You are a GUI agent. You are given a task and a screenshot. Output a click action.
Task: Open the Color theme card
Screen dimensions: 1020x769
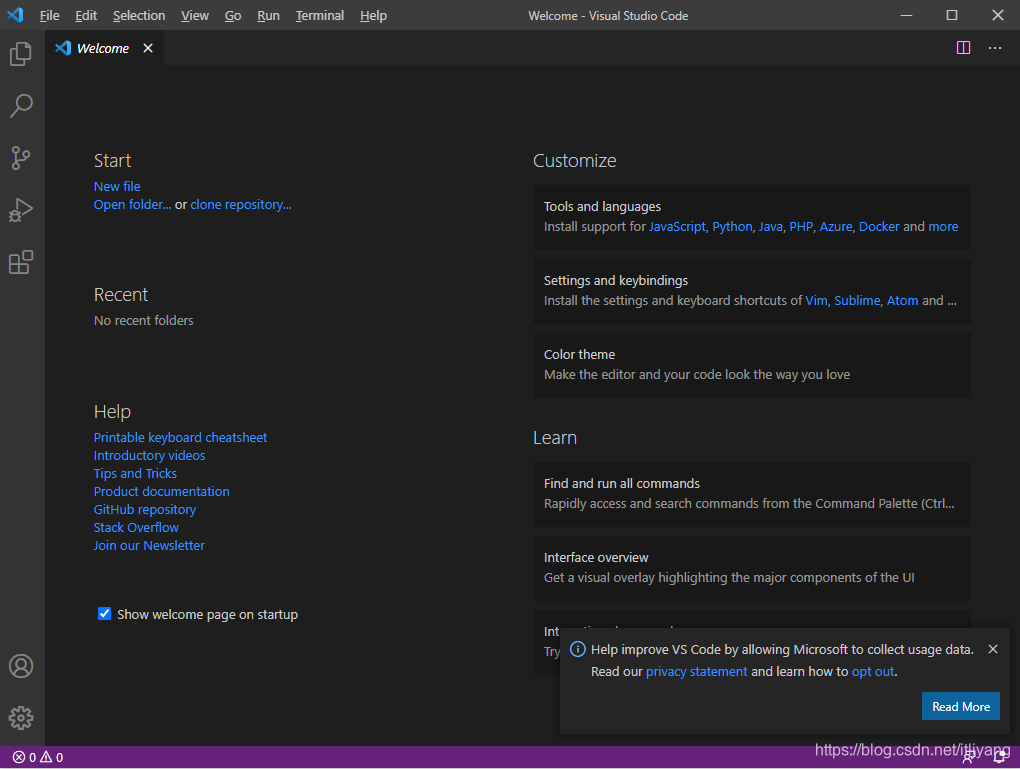coord(752,366)
